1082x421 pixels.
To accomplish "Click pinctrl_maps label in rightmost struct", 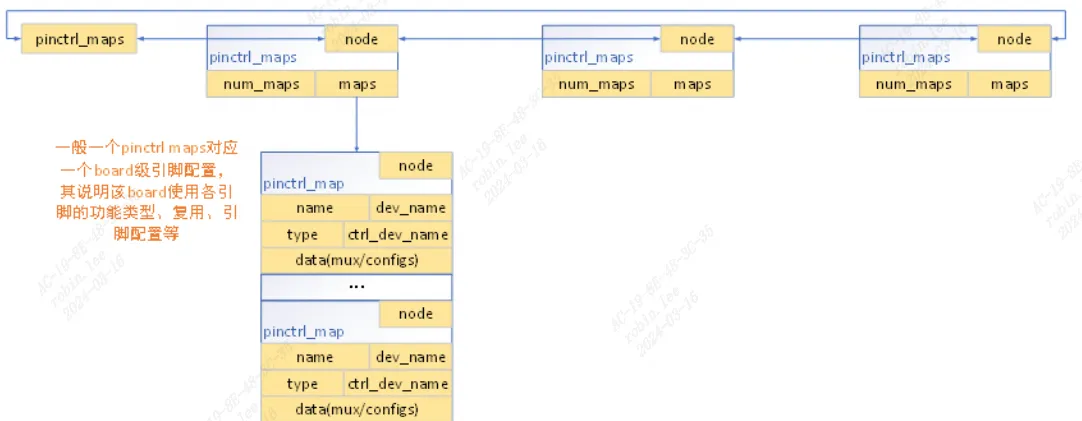I will click(x=906, y=57).
